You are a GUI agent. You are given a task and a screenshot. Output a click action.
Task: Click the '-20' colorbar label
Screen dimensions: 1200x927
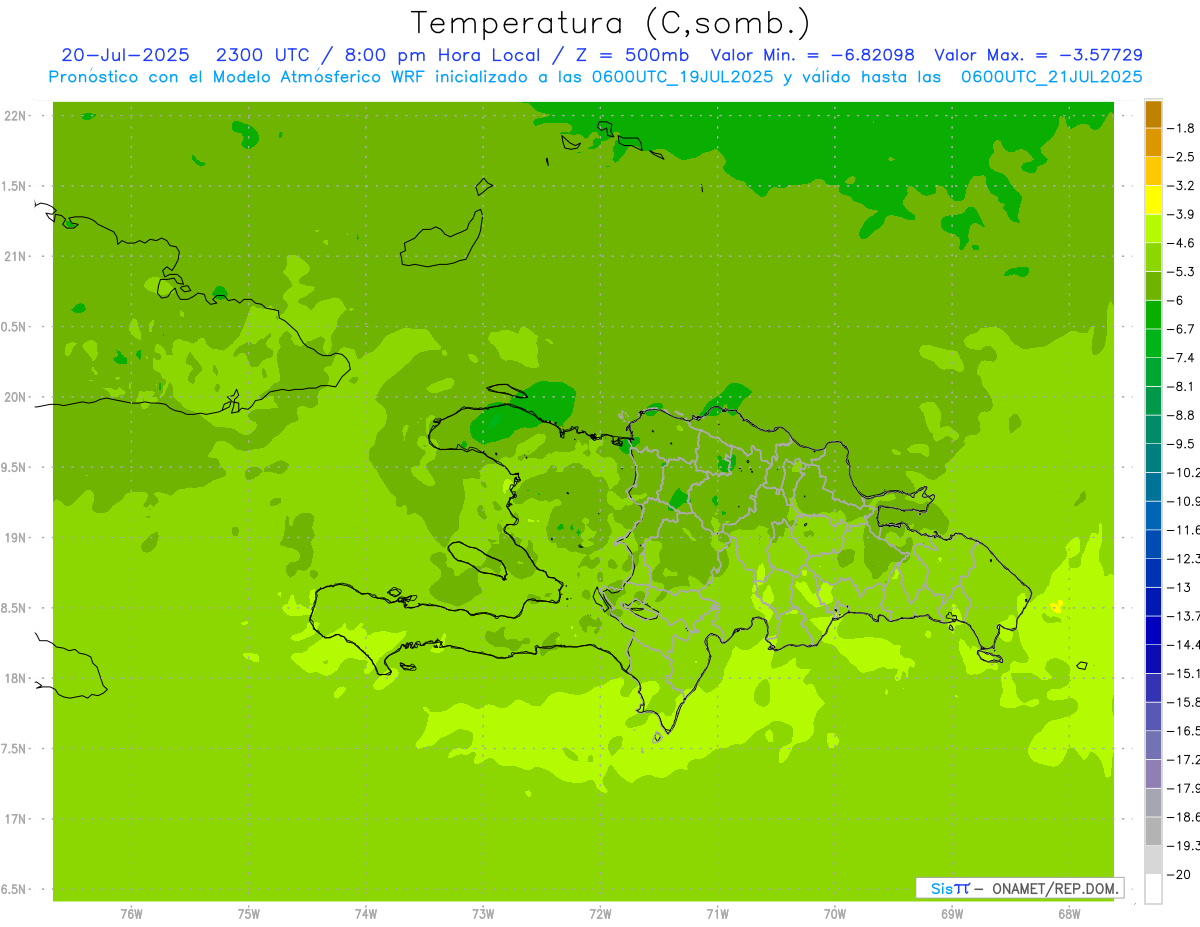(x=1180, y=874)
